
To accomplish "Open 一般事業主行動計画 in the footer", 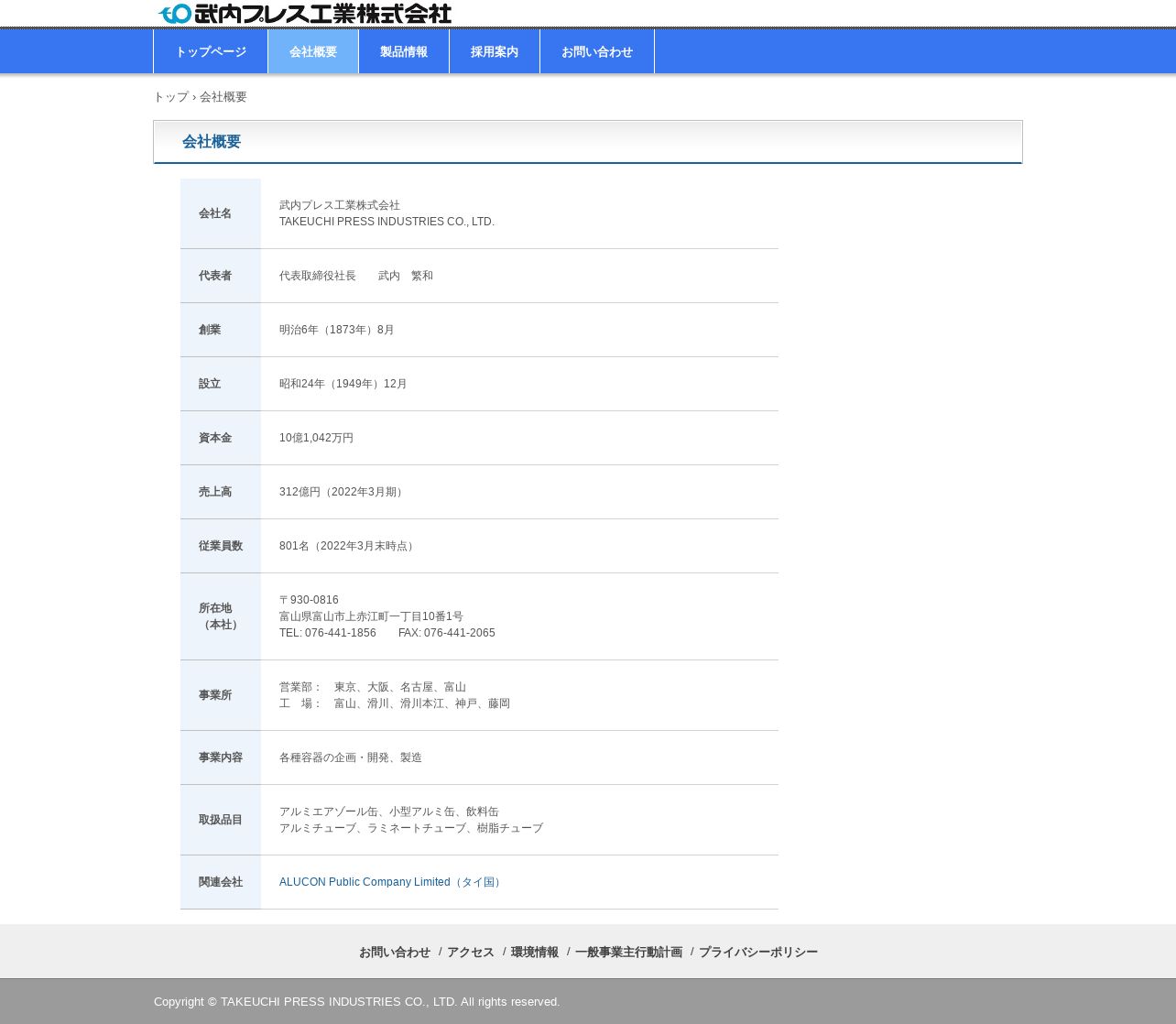I will 629,953.
